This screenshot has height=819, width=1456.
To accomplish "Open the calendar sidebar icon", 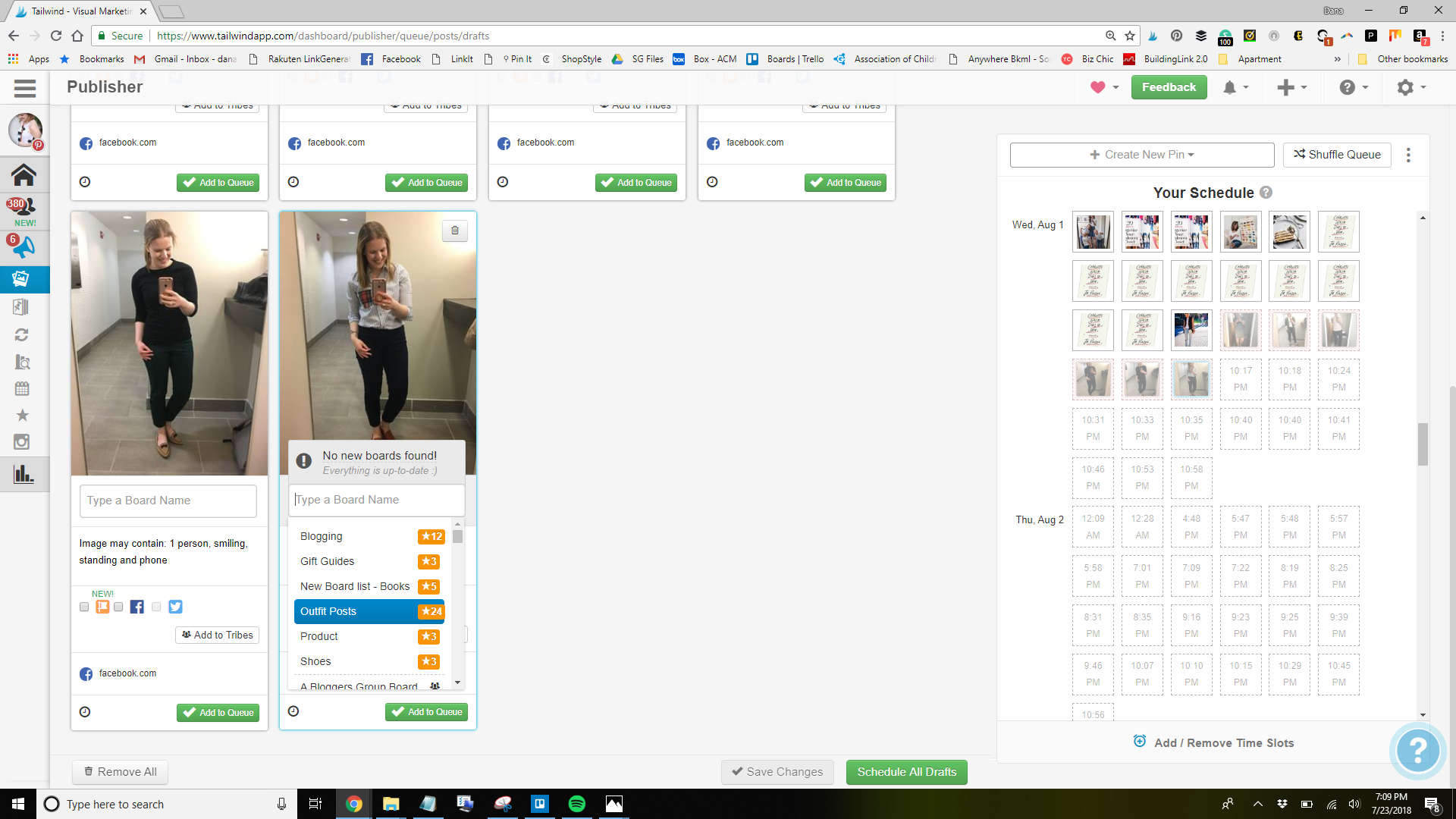I will coord(22,388).
